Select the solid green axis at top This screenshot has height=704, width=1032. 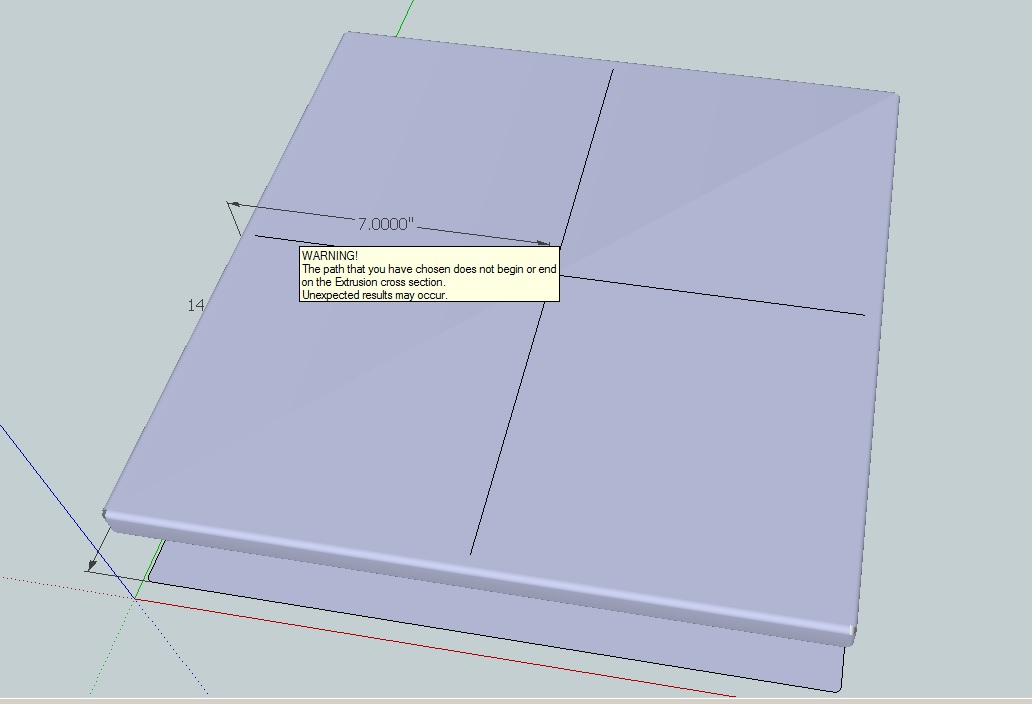pos(405,16)
